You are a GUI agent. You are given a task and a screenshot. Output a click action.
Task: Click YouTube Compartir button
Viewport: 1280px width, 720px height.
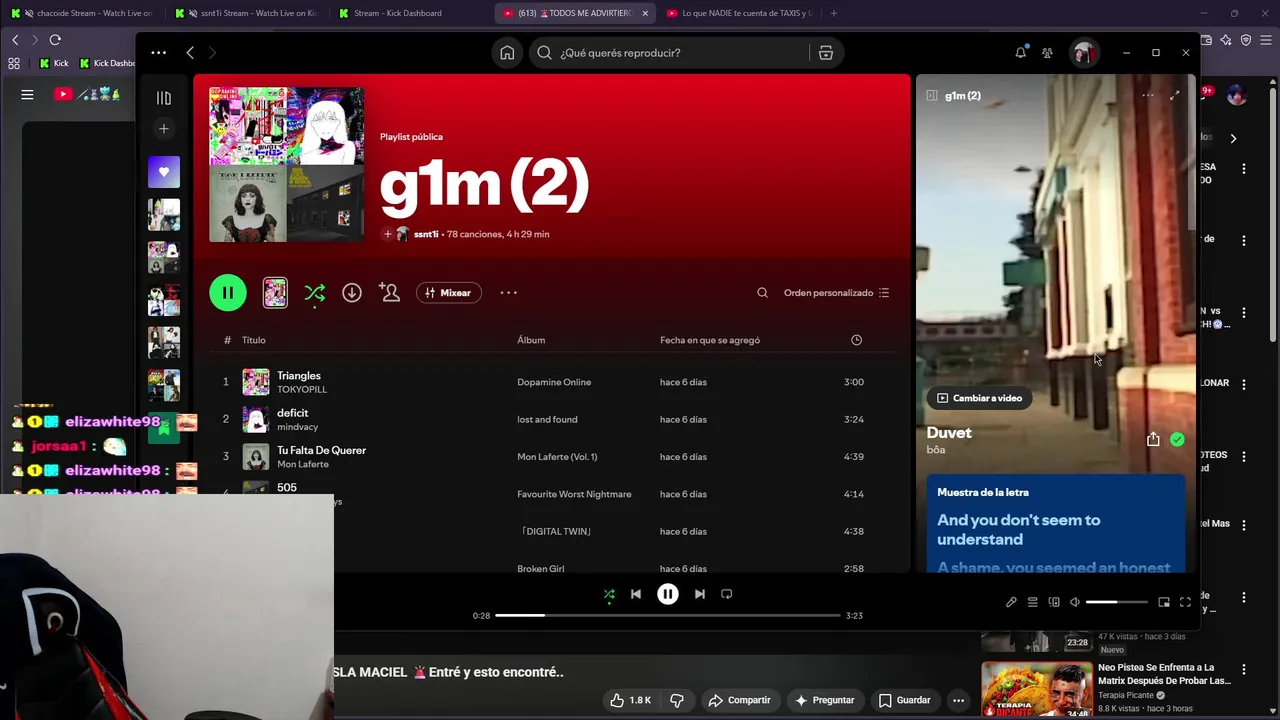(x=739, y=700)
